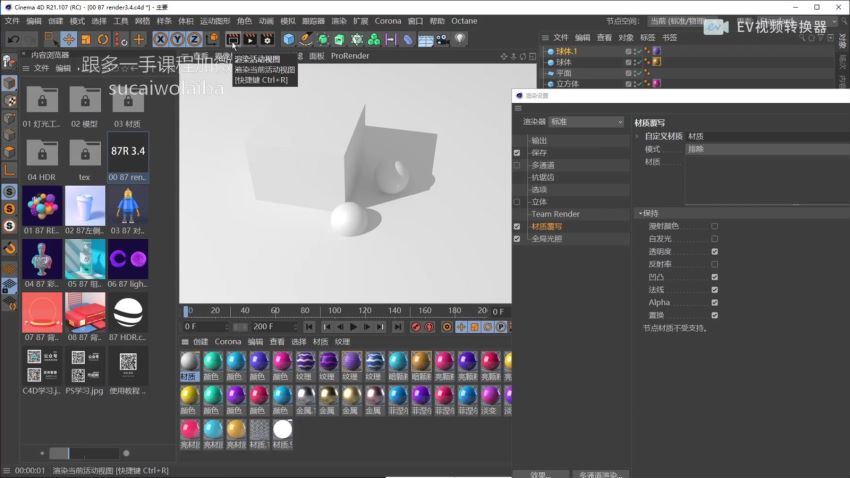Image resolution: width=850 pixels, height=478 pixels.
Task: Select the 球体.1 object in object manager
Action: tap(566, 51)
